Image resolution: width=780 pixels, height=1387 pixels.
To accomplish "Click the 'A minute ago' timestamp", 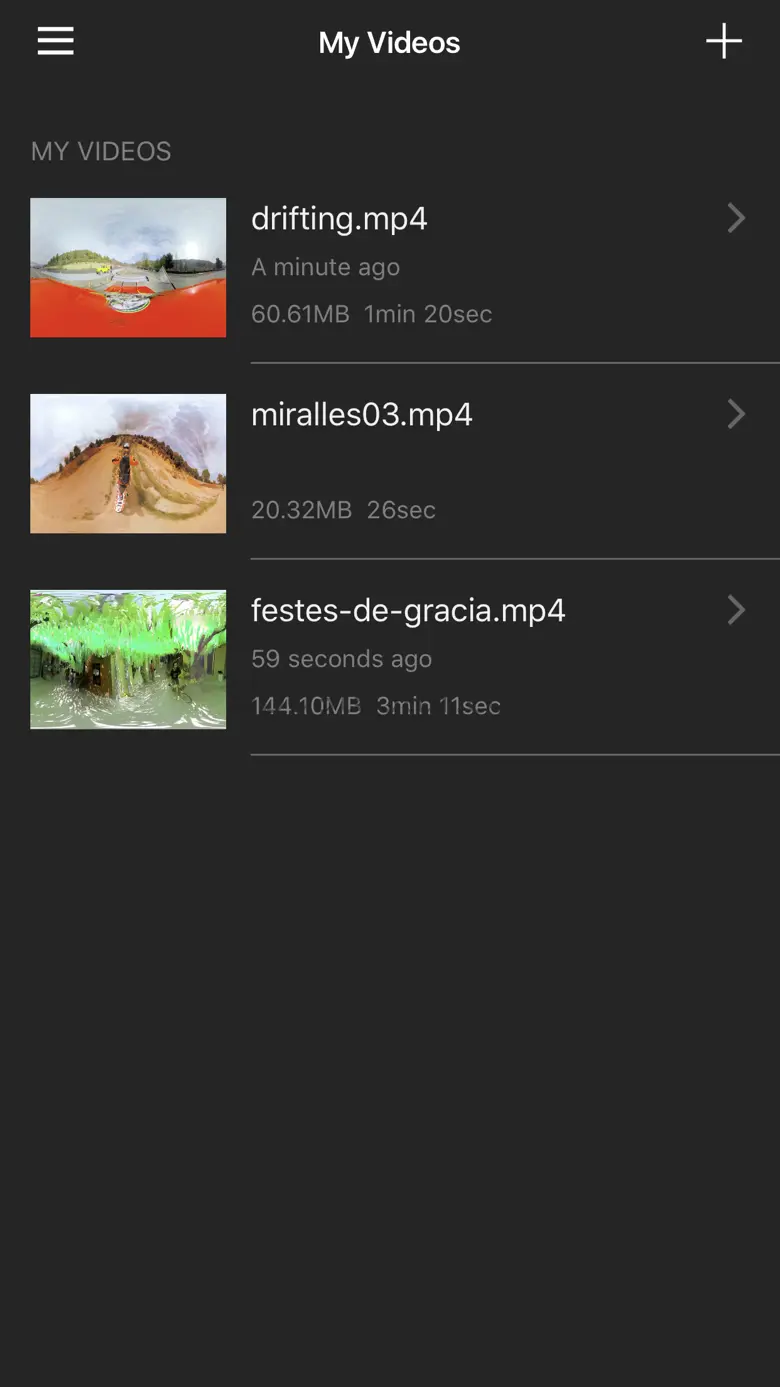I will [x=325, y=267].
